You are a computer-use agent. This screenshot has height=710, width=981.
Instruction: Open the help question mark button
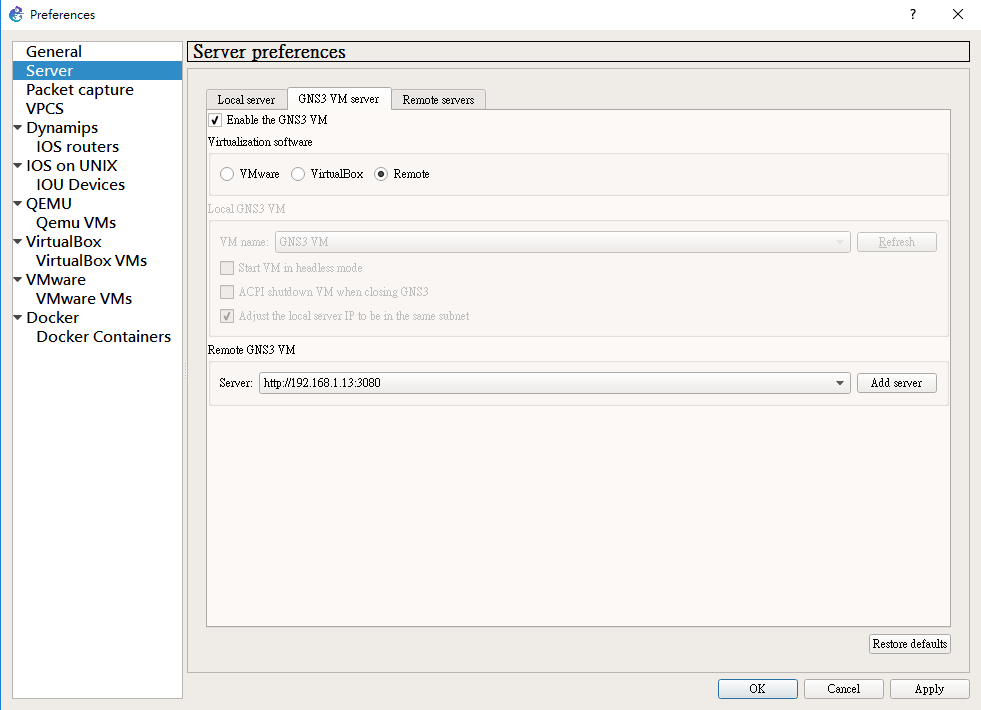913,14
